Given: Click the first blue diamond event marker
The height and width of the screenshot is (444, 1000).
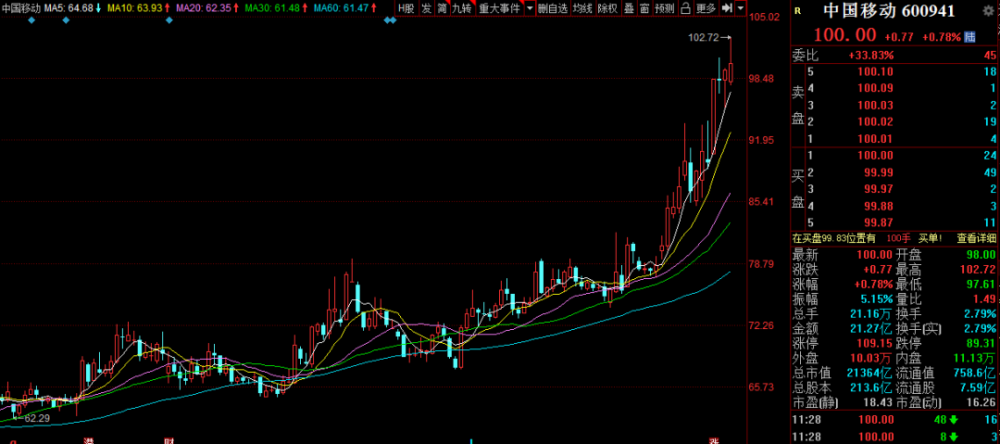Looking at the screenshot, I should [32, 20].
